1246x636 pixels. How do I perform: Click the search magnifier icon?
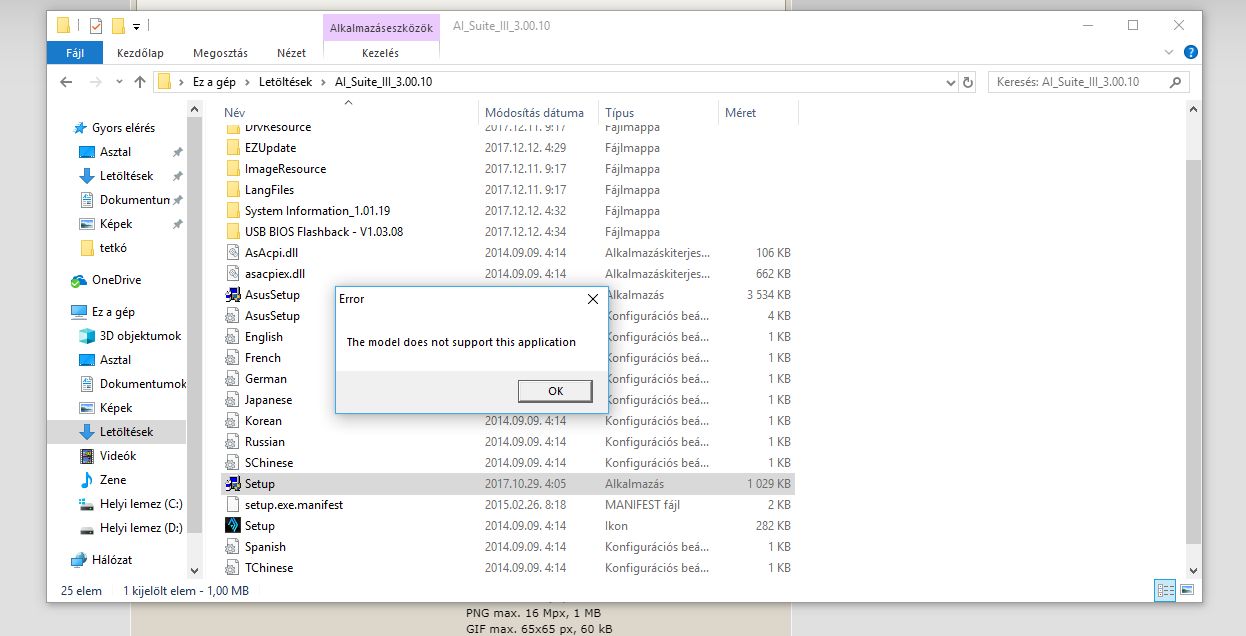(x=1176, y=82)
